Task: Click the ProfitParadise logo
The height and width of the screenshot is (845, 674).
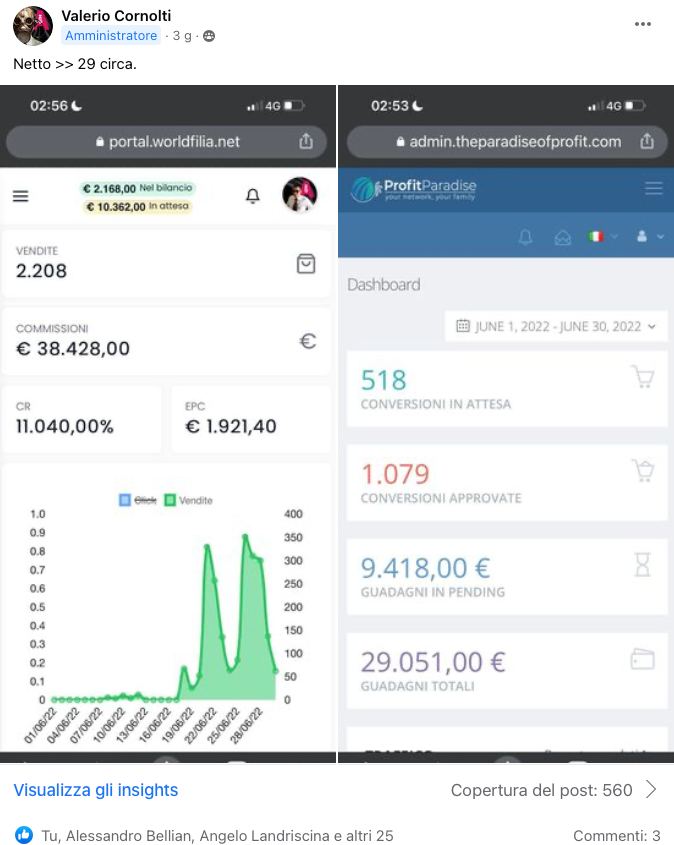Action: 414,189
